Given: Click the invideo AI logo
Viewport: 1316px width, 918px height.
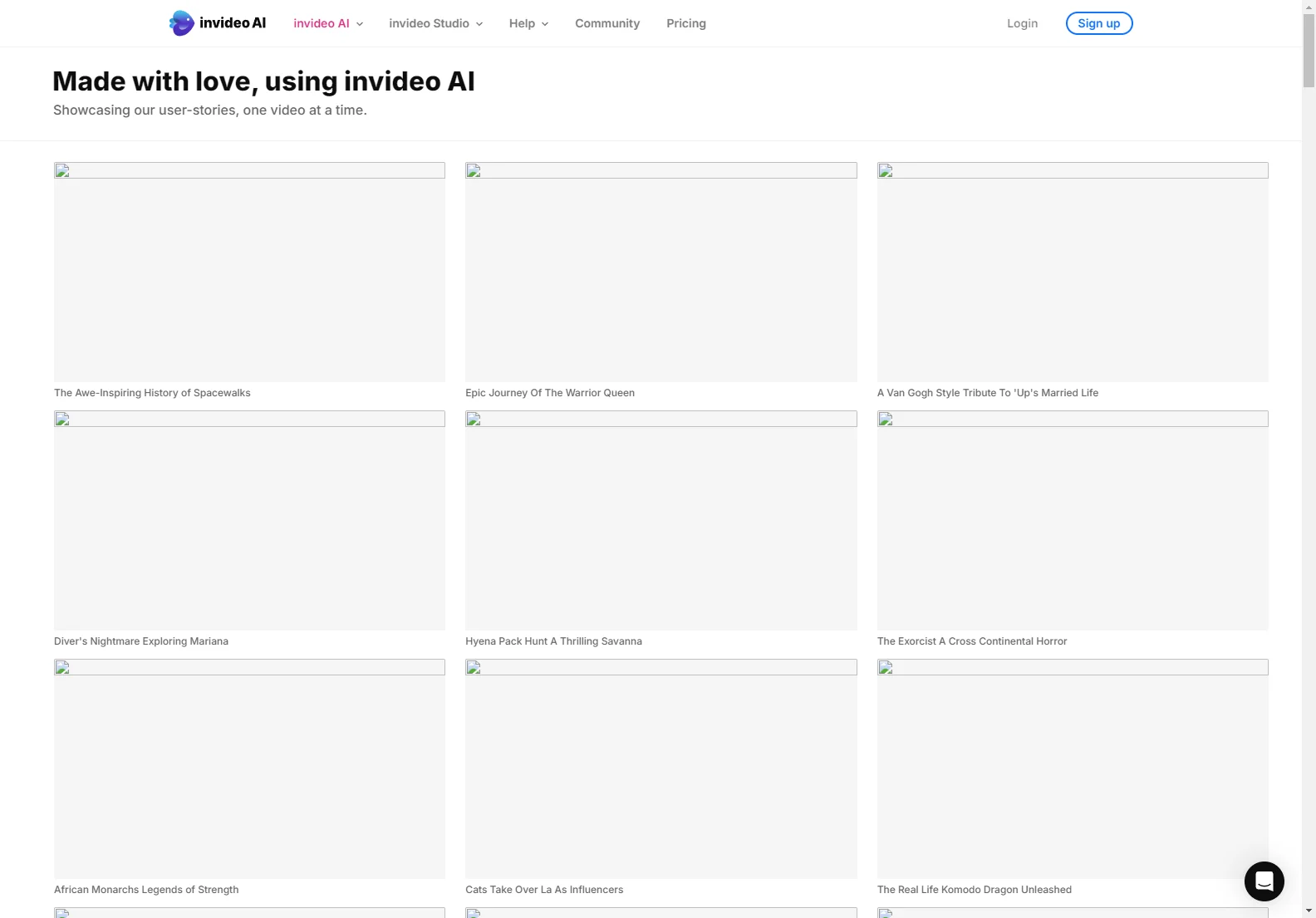Looking at the screenshot, I should pos(218,23).
